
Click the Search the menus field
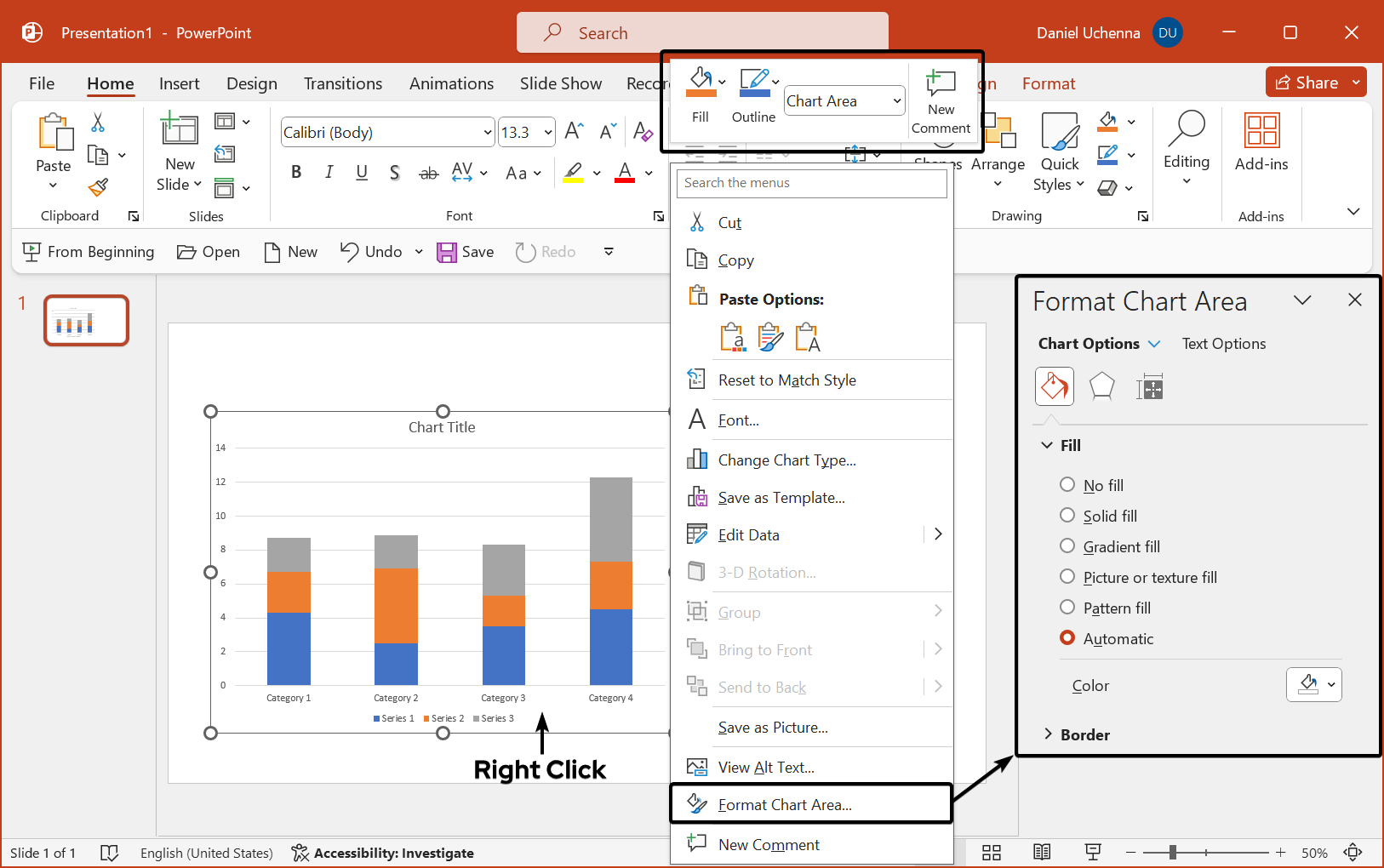[x=811, y=183]
